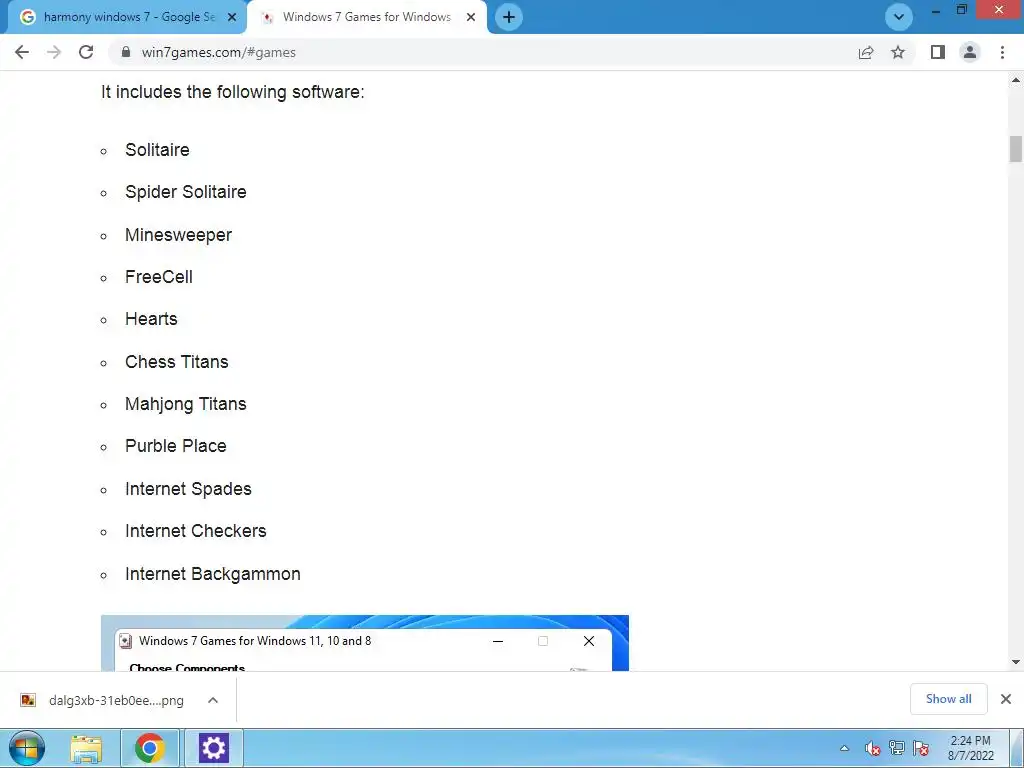
Task: Click the muted volume tray icon
Action: [872, 748]
